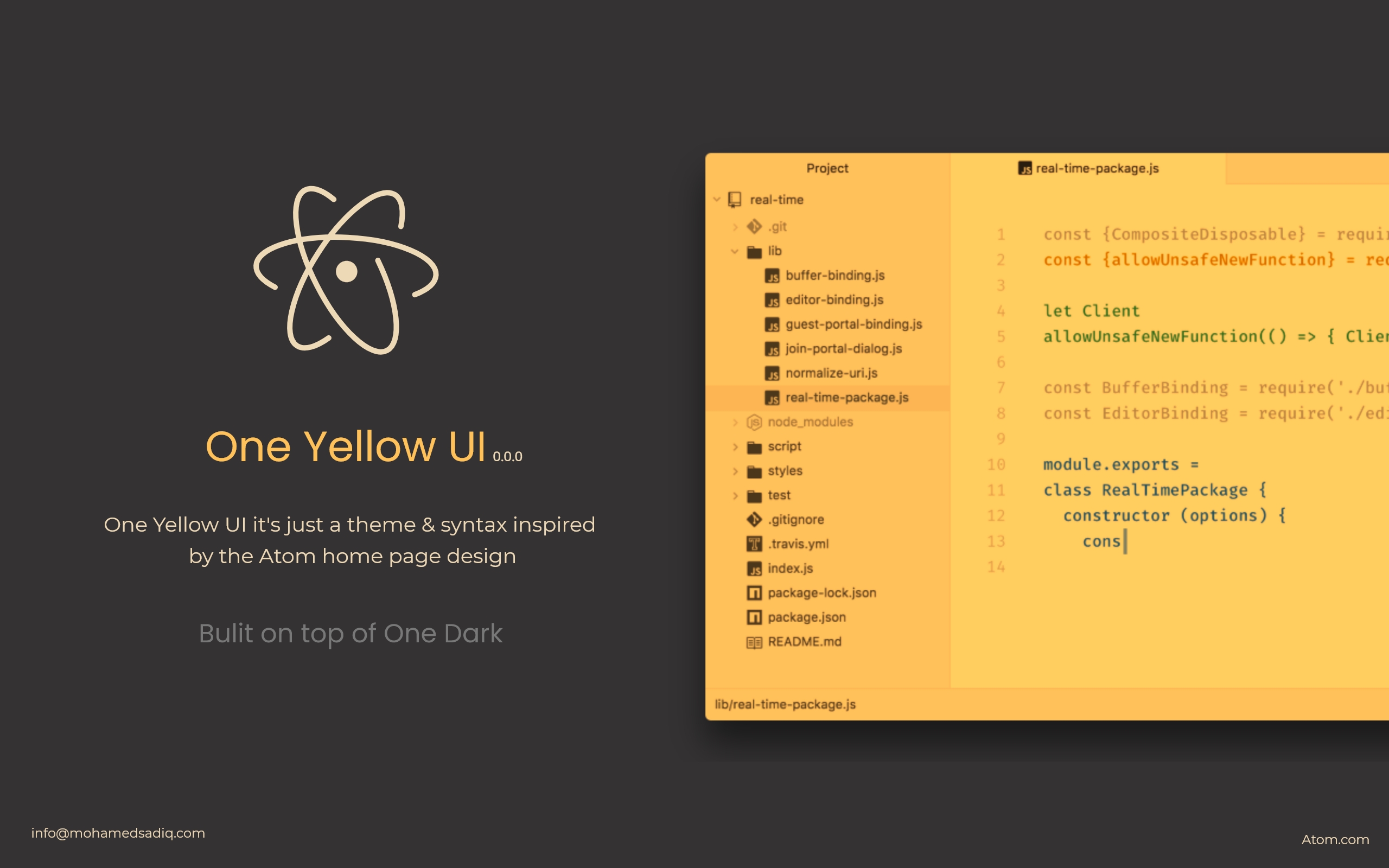This screenshot has height=868, width=1389.
Task: Click JS icon next to editor-binding.js
Action: click(772, 300)
